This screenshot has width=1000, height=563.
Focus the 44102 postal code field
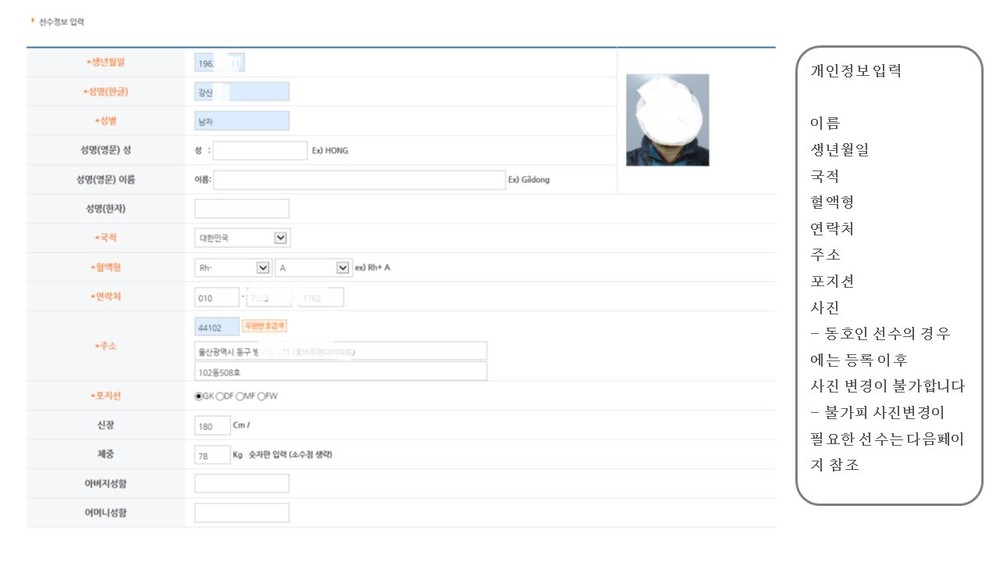217,327
